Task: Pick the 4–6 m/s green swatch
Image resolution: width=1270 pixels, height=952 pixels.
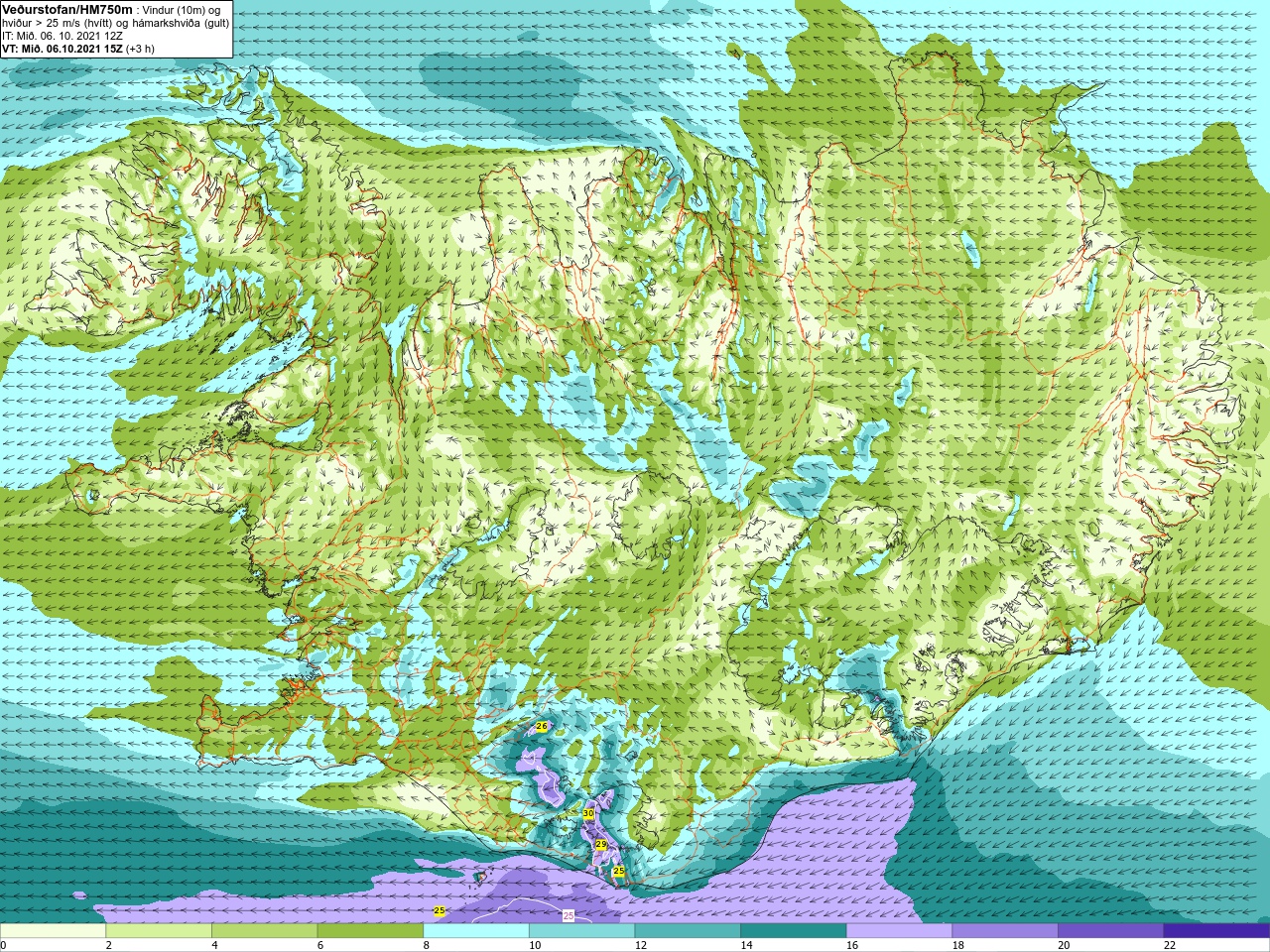Action: (264, 930)
